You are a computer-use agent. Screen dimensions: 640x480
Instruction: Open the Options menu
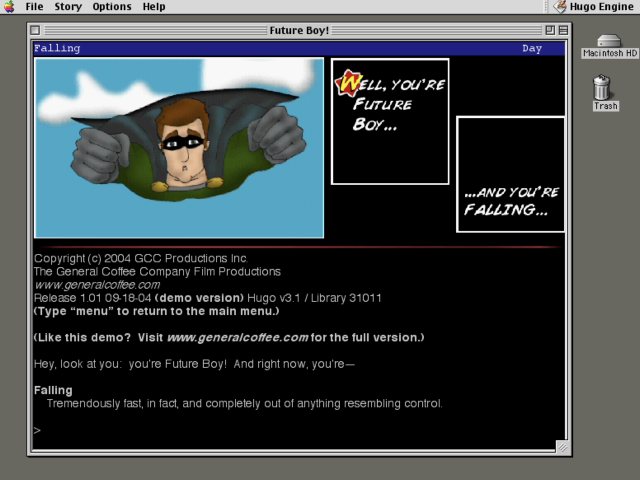click(112, 7)
